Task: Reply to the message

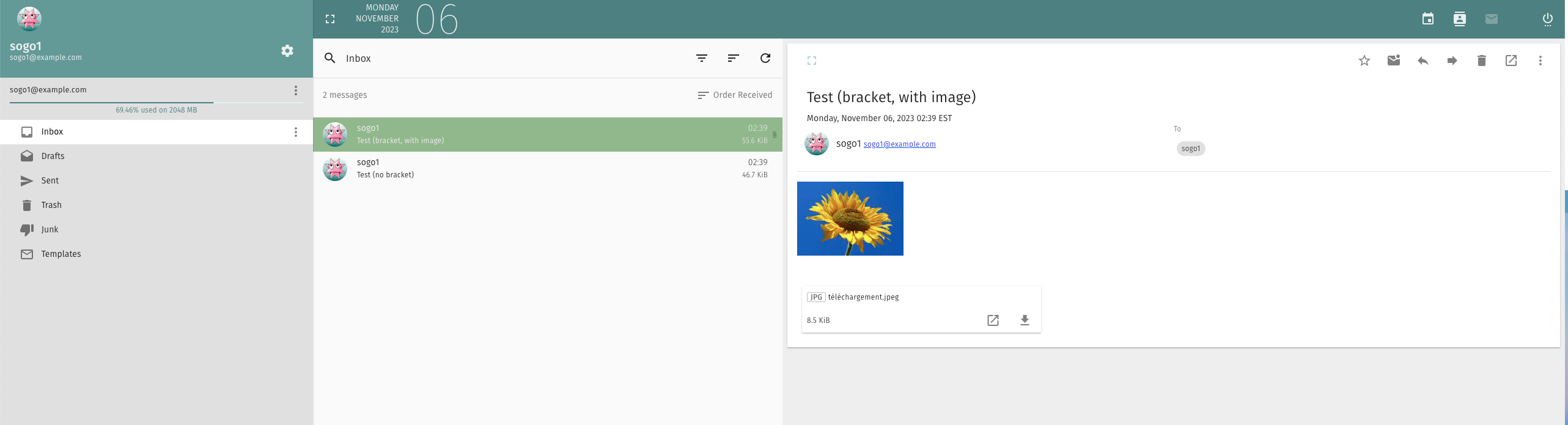Action: point(1423,61)
